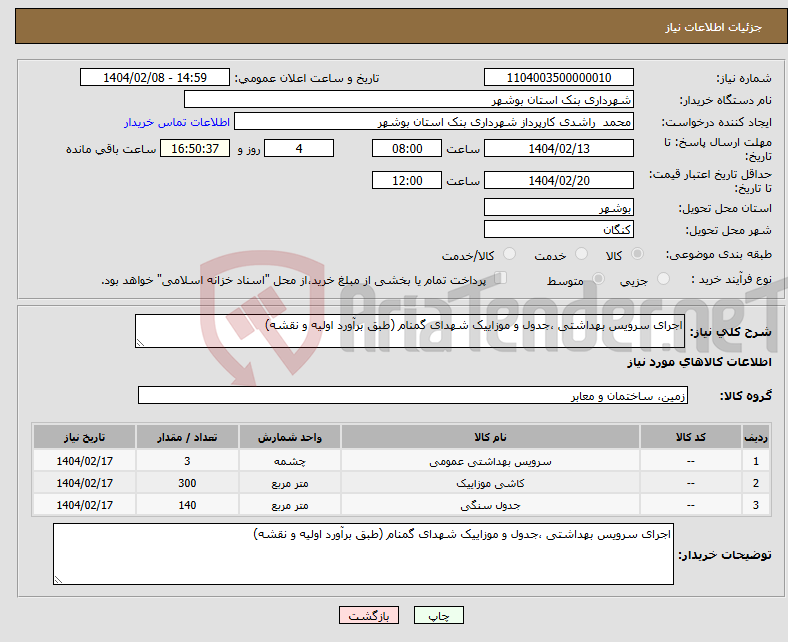The height and width of the screenshot is (642, 788).
Task: Toggle the اسناد خزانه اسلامی payment checkbox
Action: 501,278
